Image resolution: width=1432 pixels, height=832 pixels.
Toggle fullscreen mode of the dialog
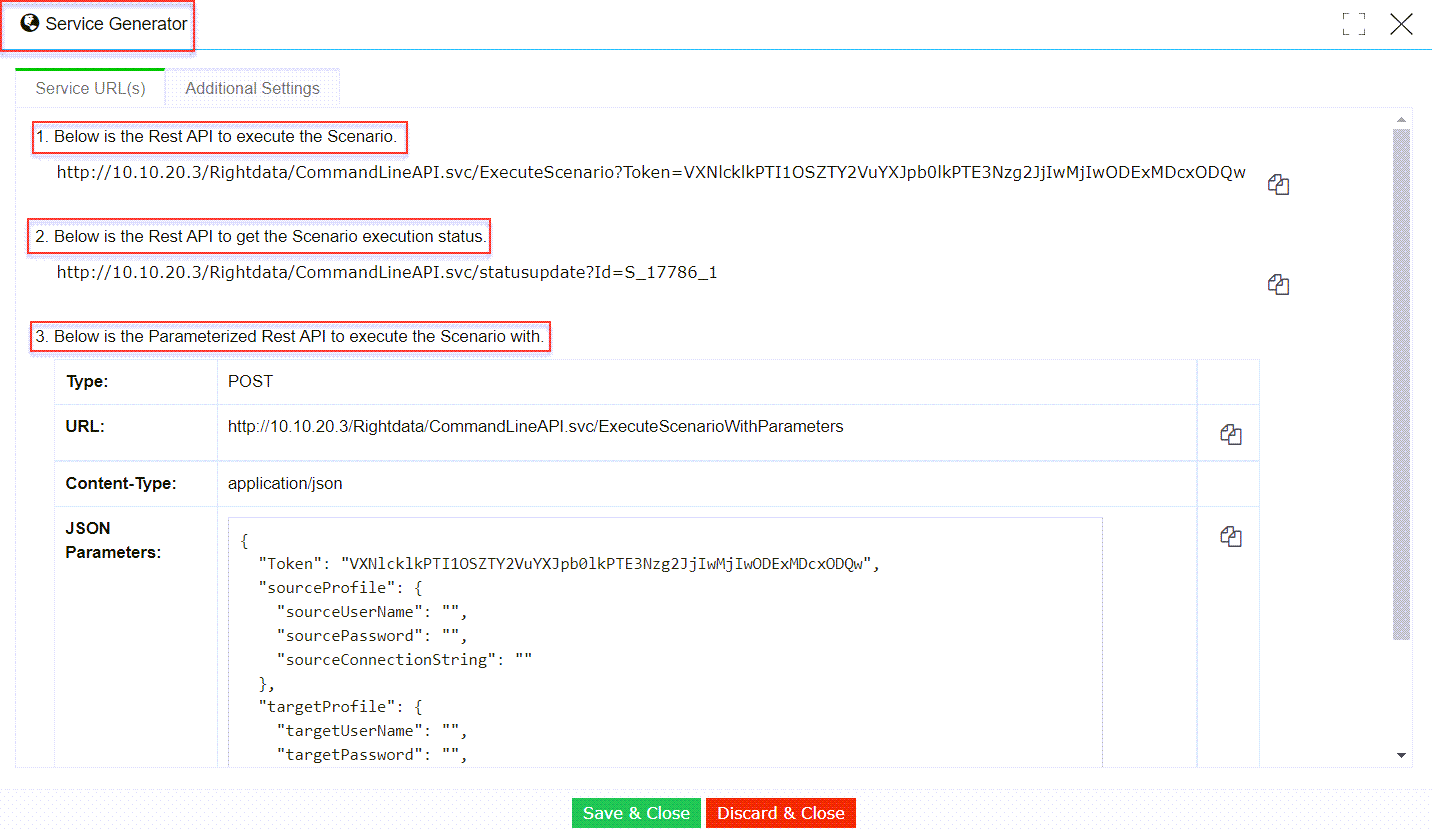point(1354,24)
